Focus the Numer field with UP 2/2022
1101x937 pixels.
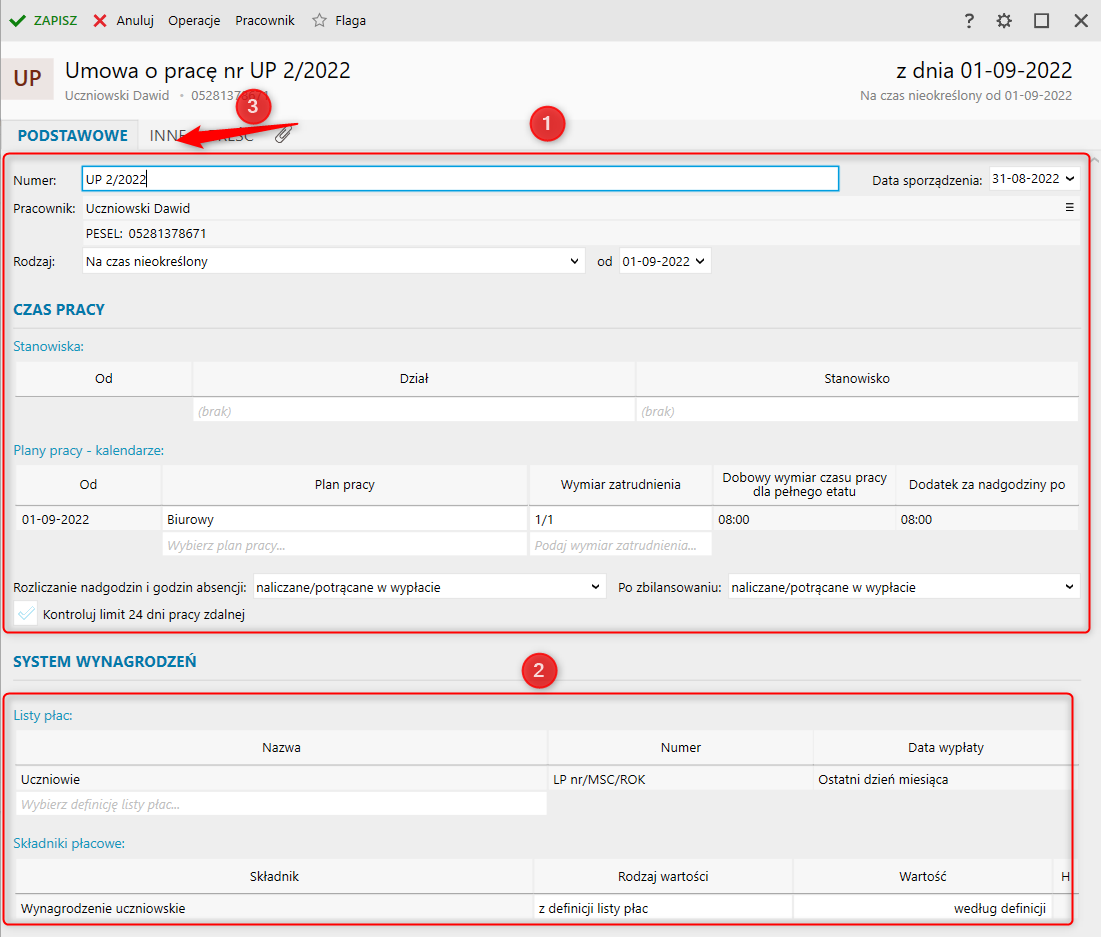coord(460,178)
